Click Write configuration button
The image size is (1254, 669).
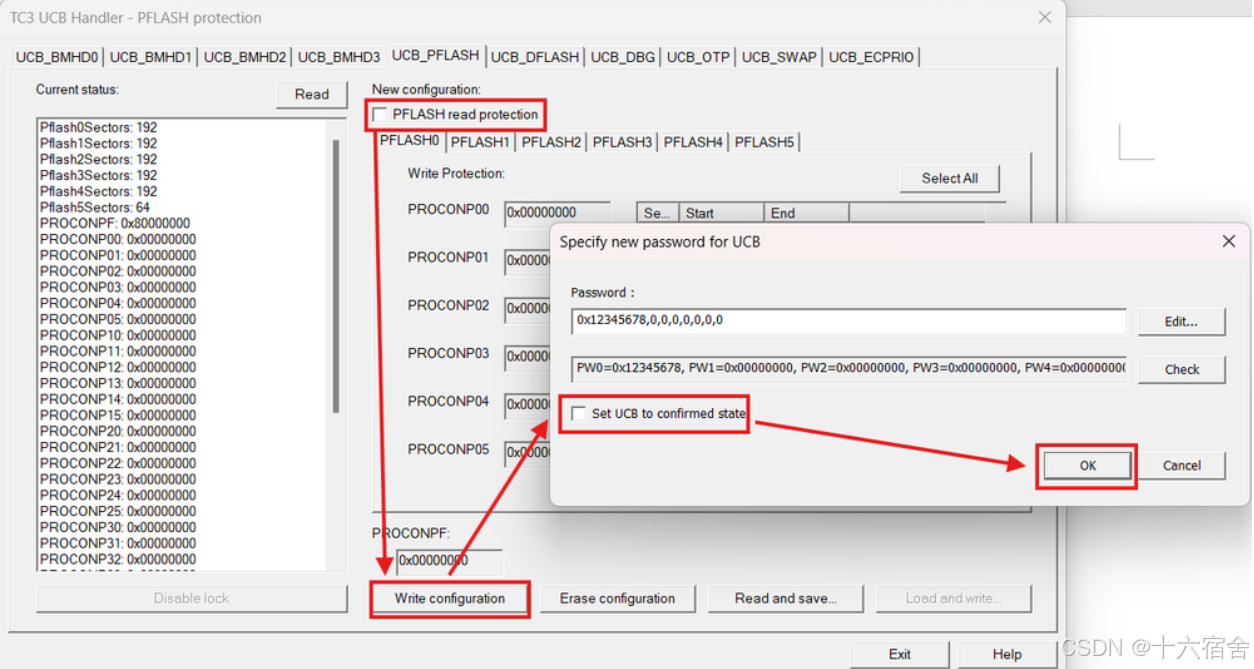450,598
